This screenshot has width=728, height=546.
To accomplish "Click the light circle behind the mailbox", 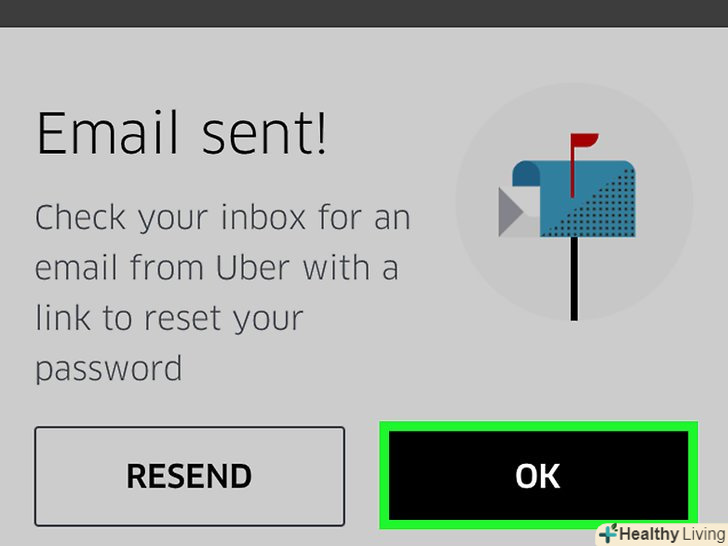I will [x=574, y=202].
